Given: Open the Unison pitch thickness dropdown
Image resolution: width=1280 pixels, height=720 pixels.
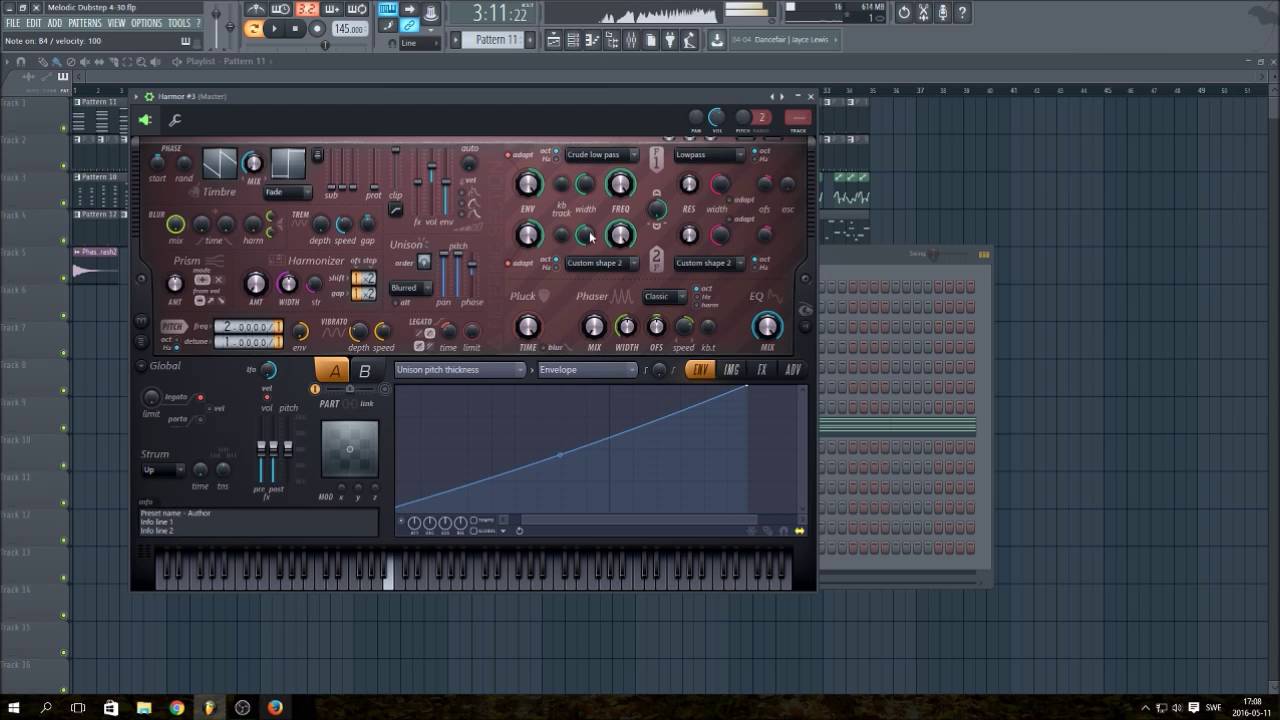Looking at the screenshot, I should (460, 370).
